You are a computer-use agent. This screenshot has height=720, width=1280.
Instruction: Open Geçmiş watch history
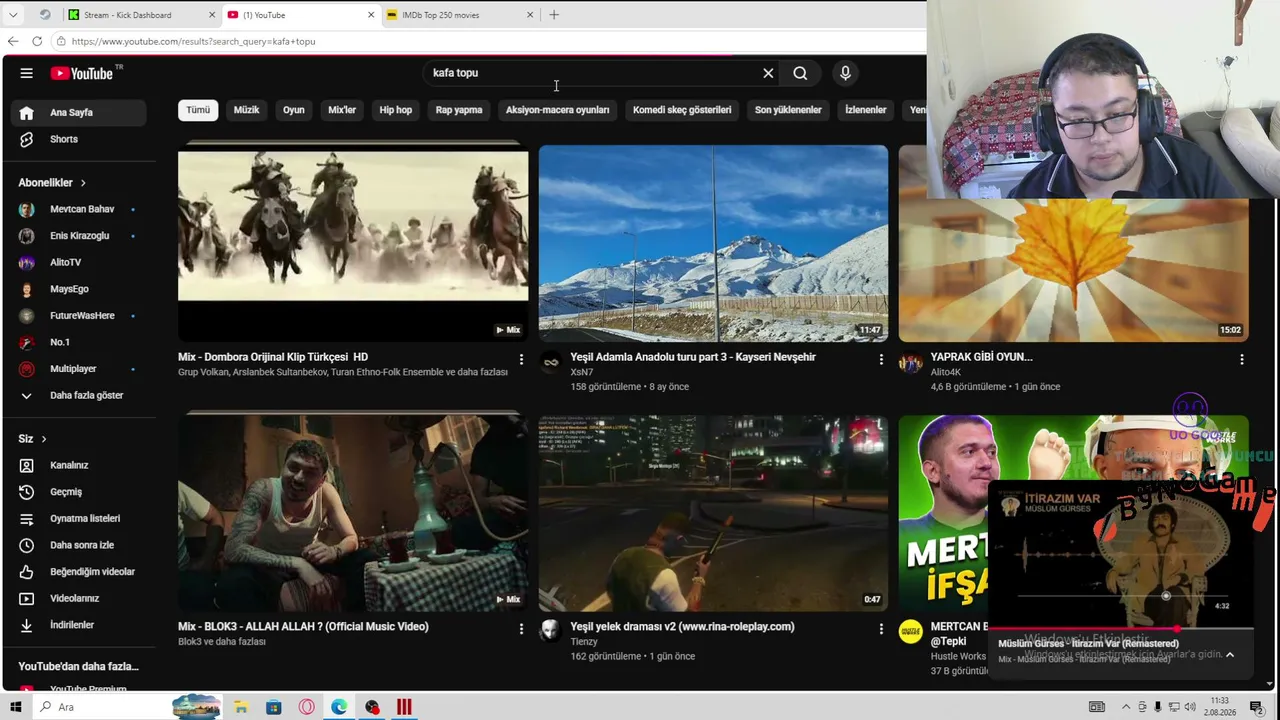tap(78, 492)
